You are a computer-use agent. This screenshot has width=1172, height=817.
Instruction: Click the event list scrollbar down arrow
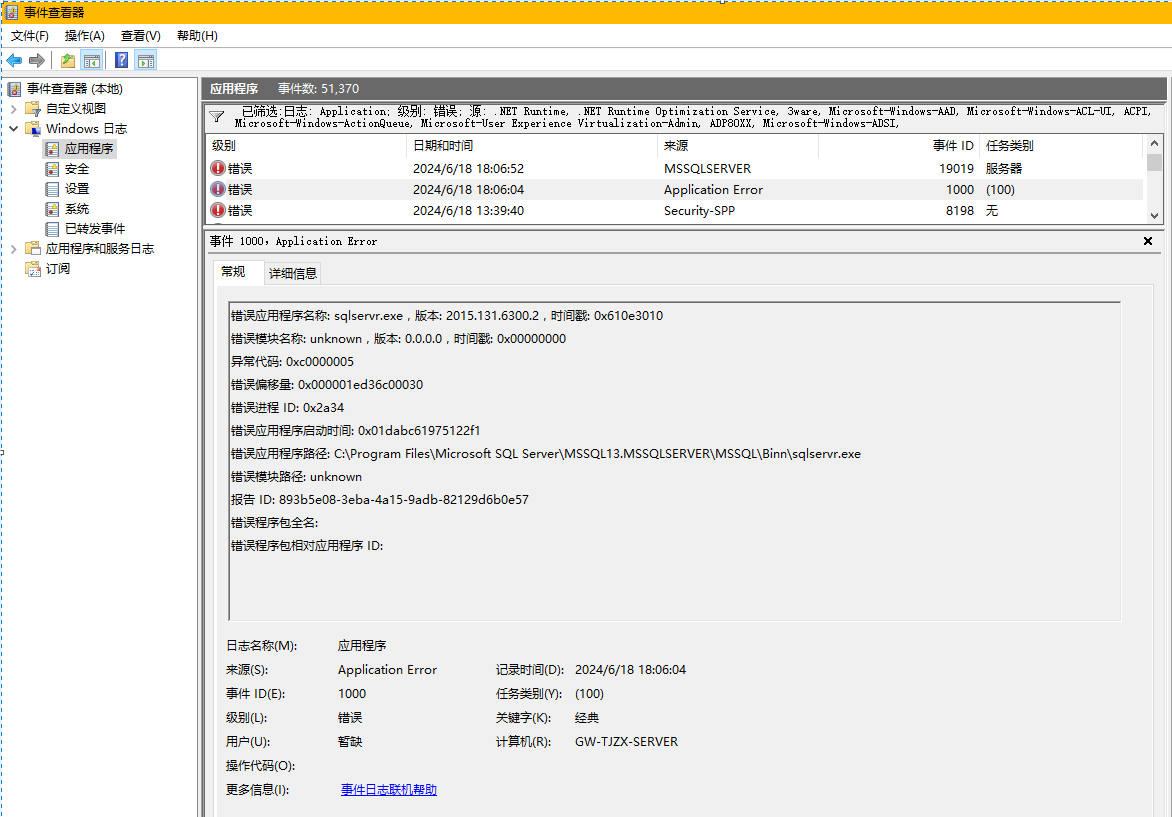pyautogui.click(x=1155, y=215)
